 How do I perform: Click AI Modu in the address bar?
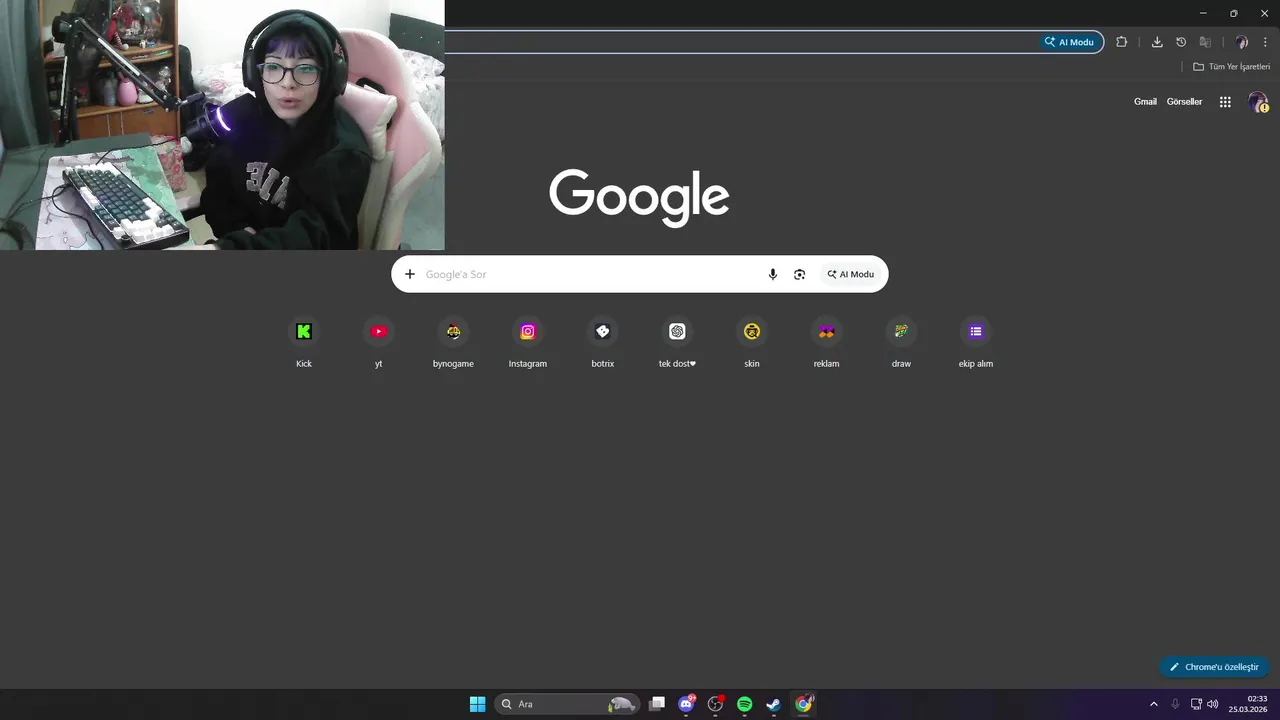click(1071, 42)
